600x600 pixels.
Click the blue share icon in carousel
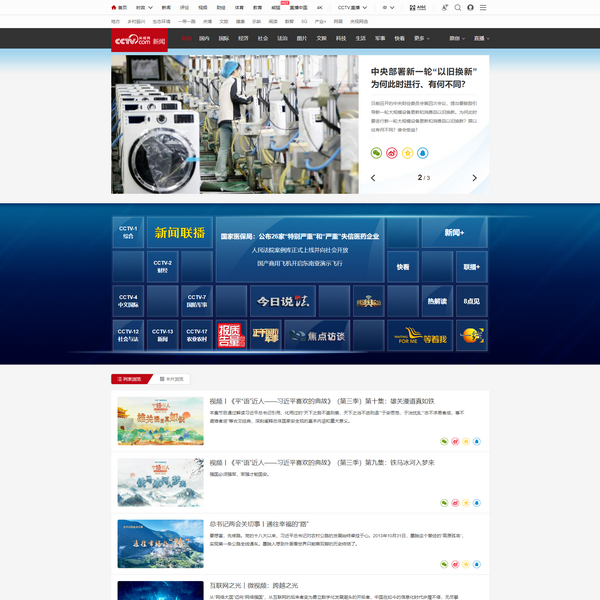coord(422,153)
